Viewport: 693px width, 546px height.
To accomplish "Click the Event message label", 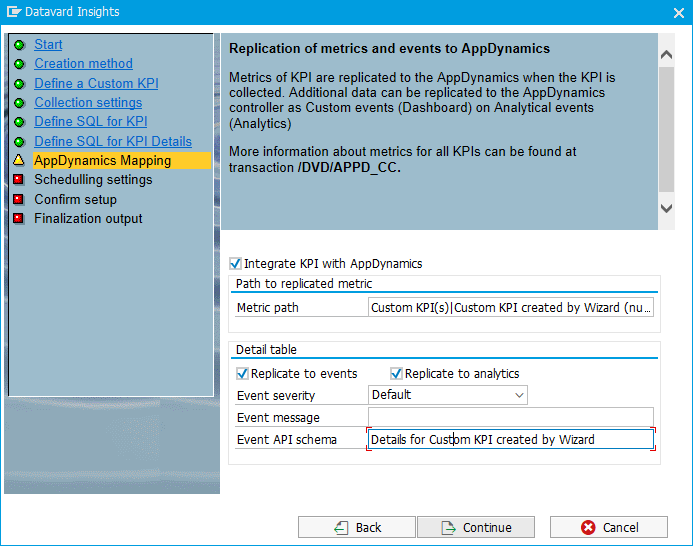I will coord(278,417).
